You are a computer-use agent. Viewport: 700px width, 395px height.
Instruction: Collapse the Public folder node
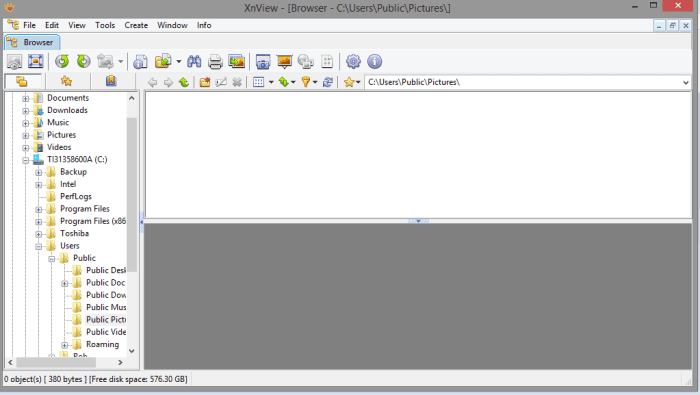(52, 258)
